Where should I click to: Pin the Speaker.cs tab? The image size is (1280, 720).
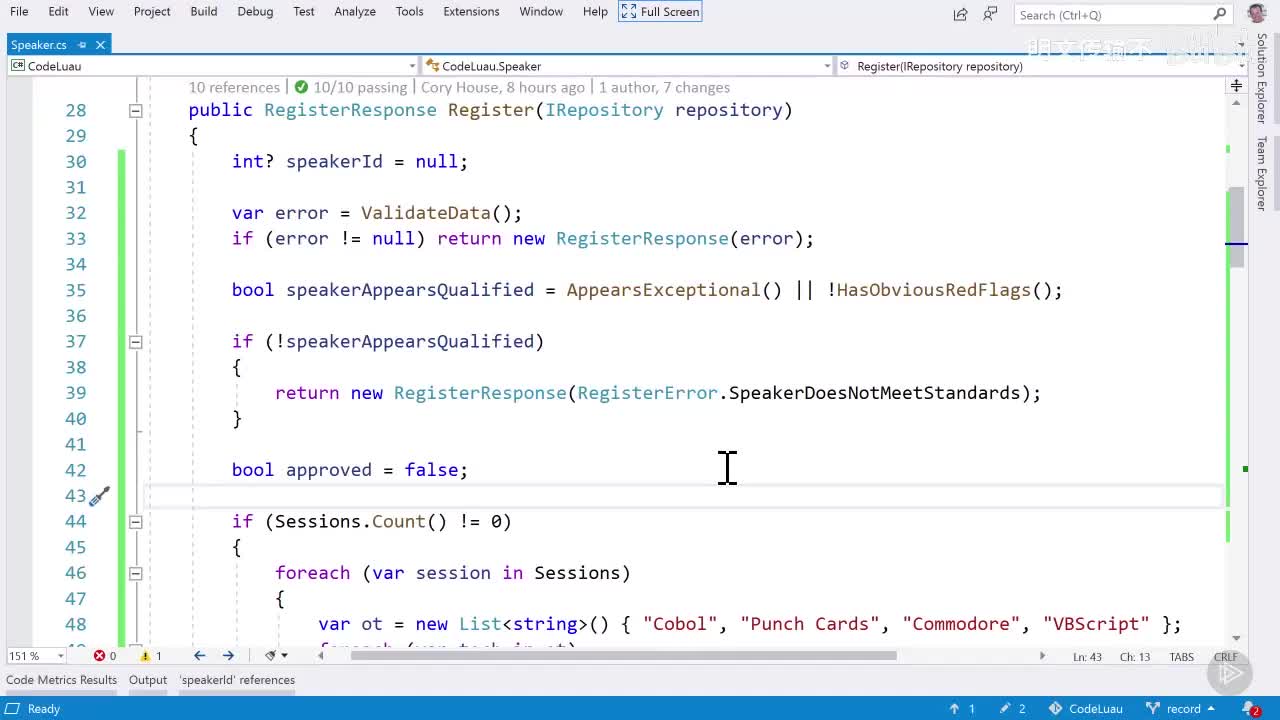[82, 44]
